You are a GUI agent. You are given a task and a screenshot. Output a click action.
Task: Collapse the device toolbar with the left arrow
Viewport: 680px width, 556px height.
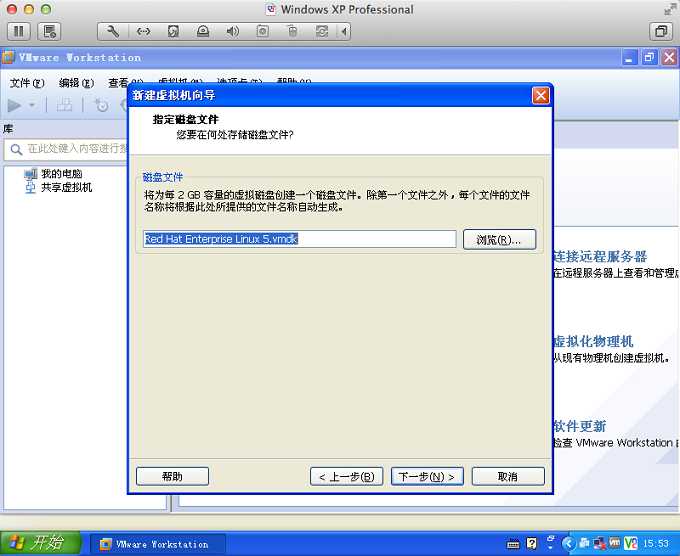344,31
